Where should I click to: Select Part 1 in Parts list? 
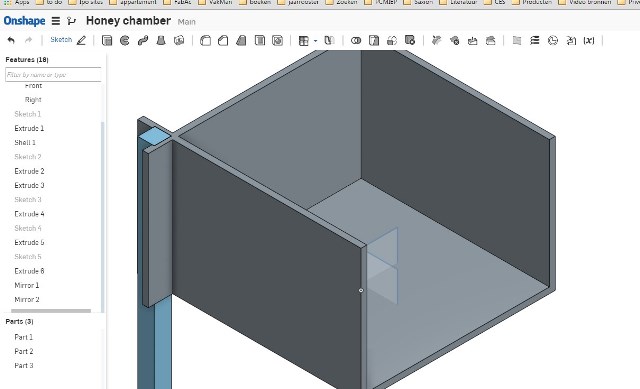pyautogui.click(x=23, y=337)
